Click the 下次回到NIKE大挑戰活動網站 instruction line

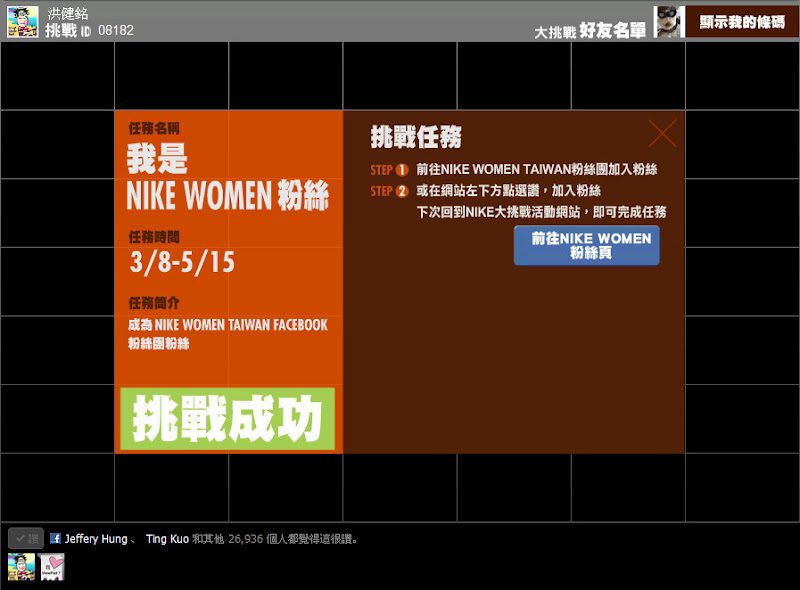pos(541,212)
